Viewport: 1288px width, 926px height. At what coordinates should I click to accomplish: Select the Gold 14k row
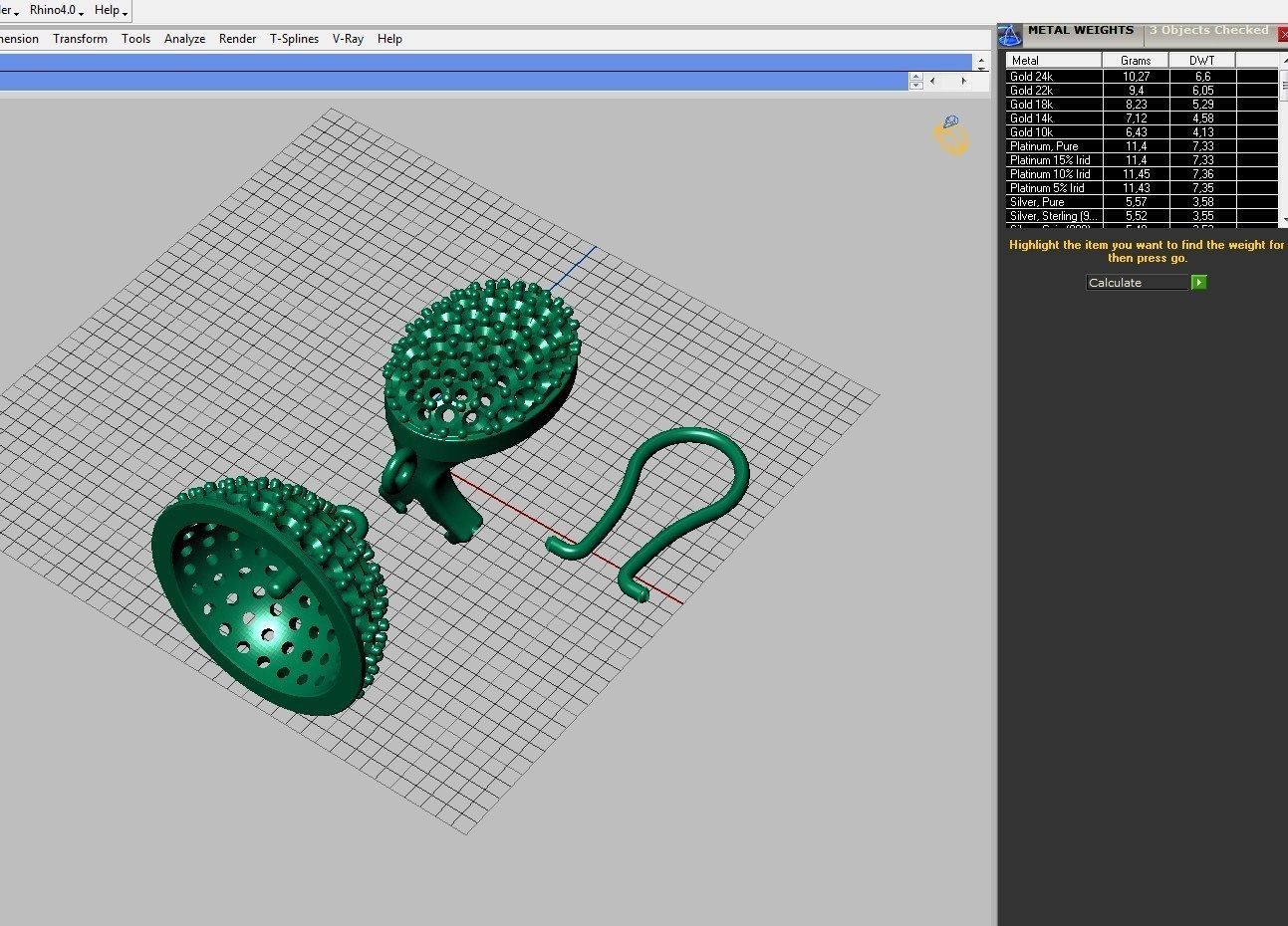(1142, 118)
